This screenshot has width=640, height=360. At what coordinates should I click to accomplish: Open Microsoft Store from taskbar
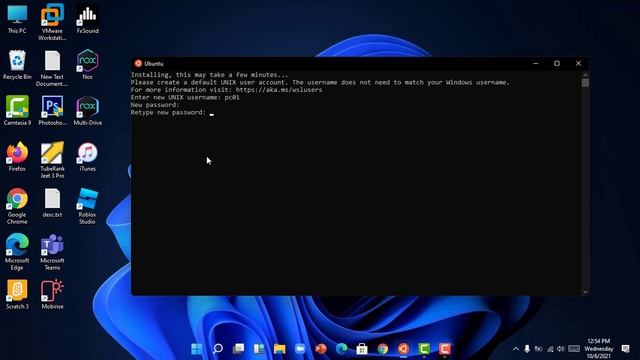(x=362, y=349)
